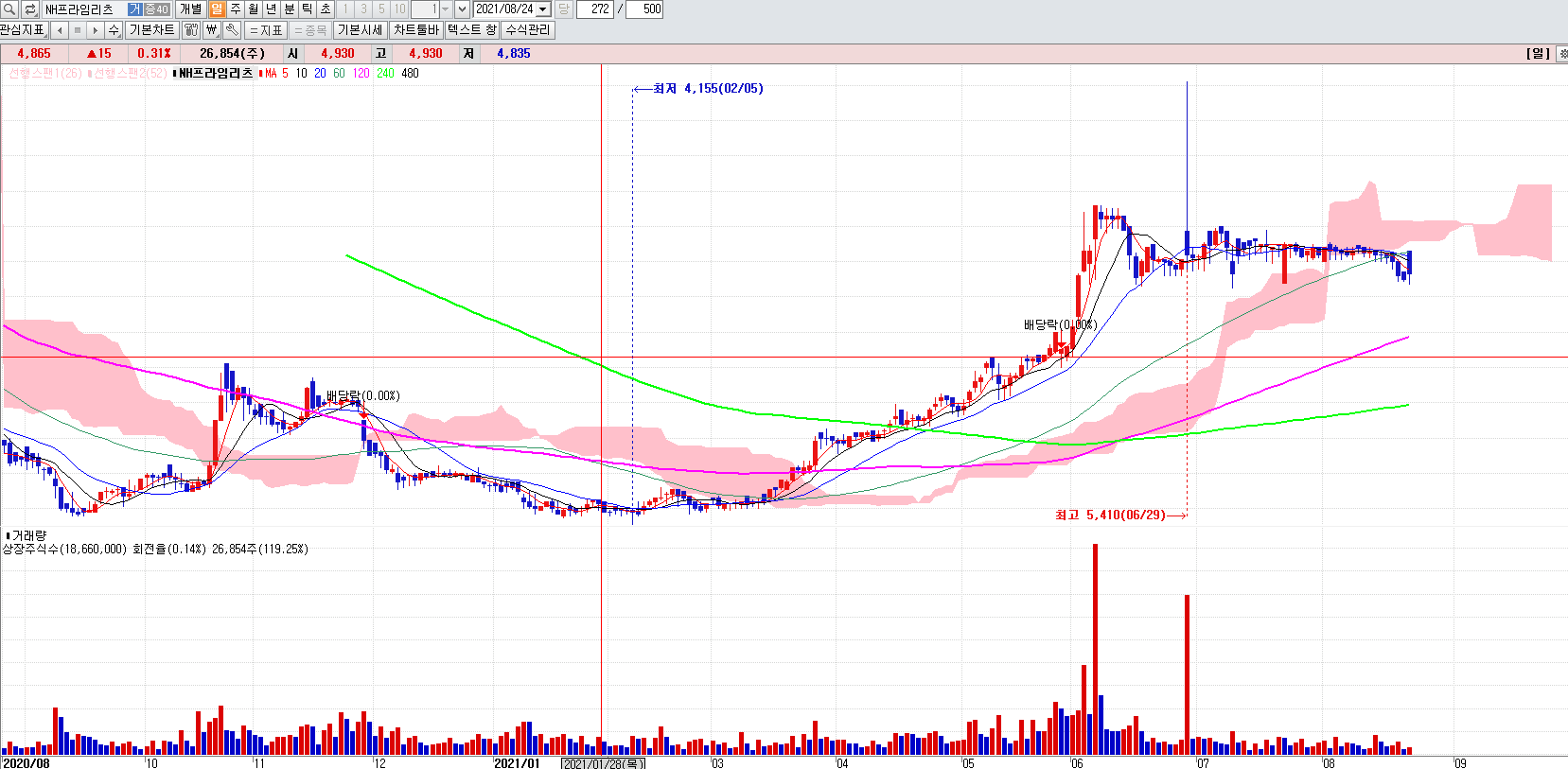Open the 관심지표 dropdown

point(23,30)
